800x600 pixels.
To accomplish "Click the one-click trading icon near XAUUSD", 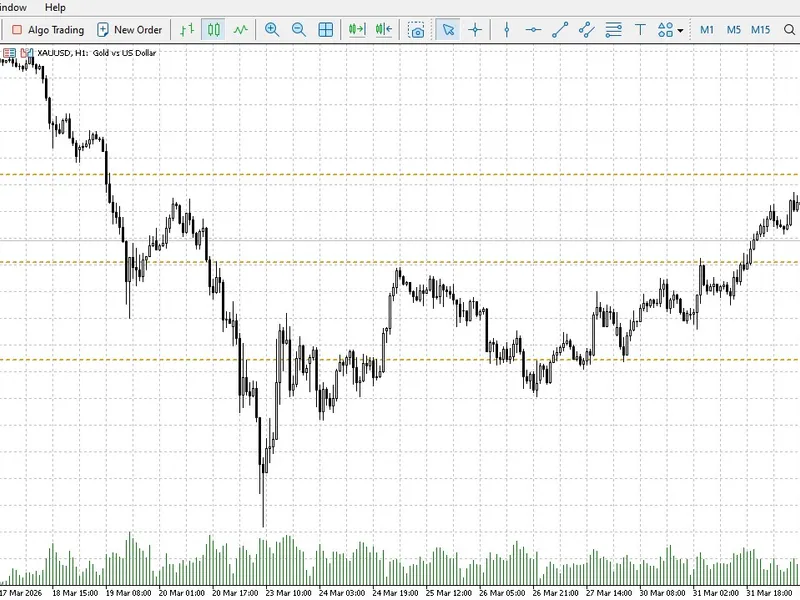I will 27,53.
